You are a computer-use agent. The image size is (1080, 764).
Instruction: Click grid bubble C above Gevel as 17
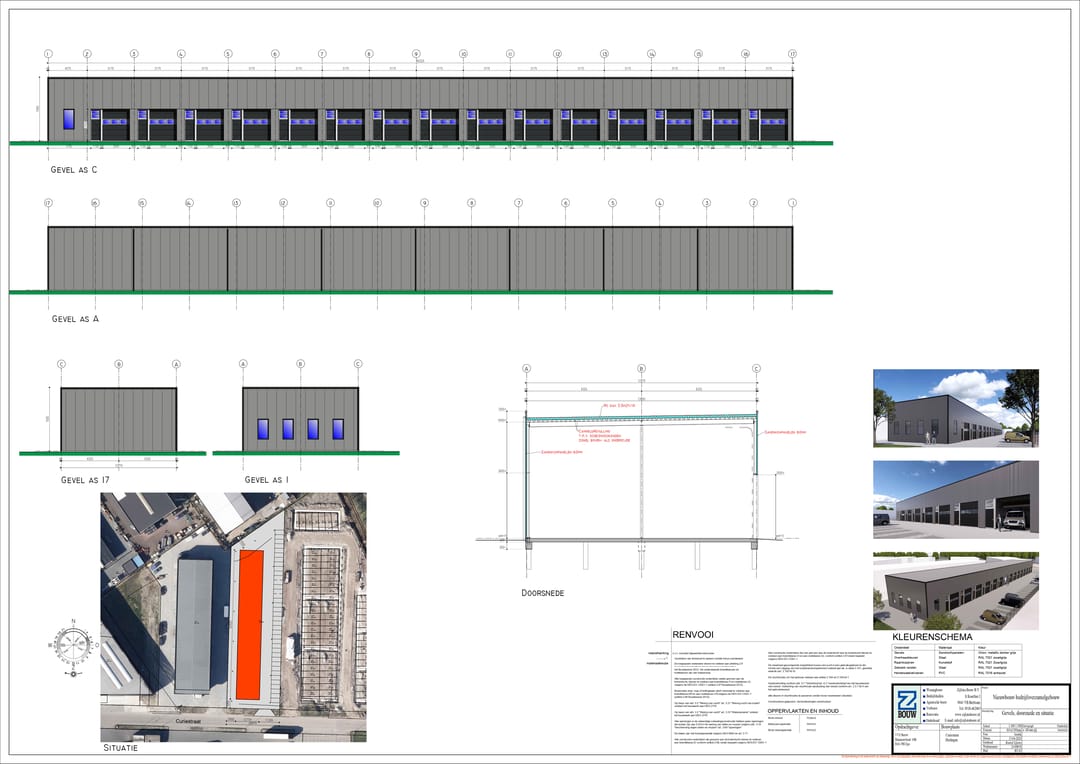[61, 364]
